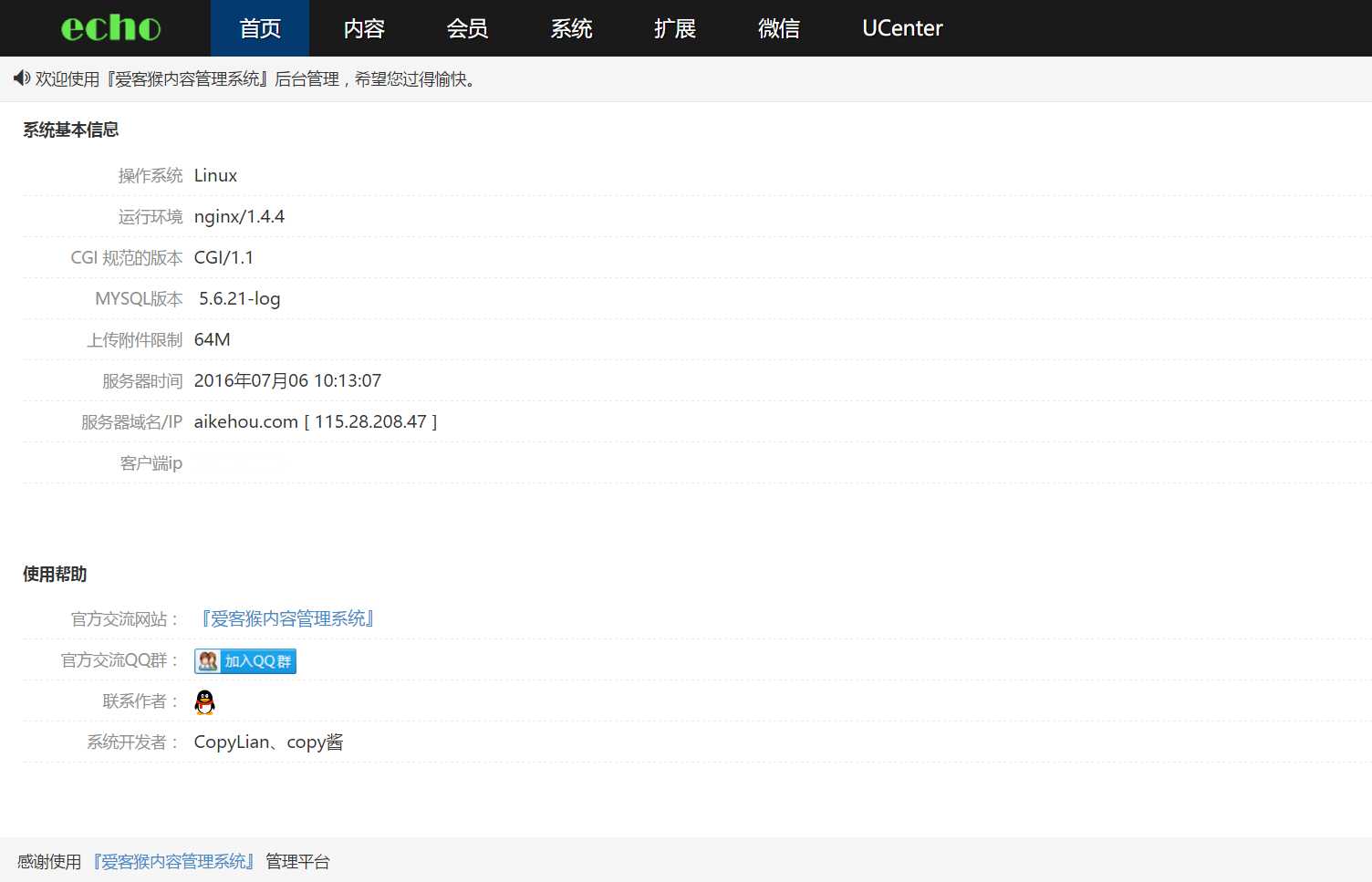The width and height of the screenshot is (1372, 882).
Task: Click the 官方交流网站 label
Action: 125,619
